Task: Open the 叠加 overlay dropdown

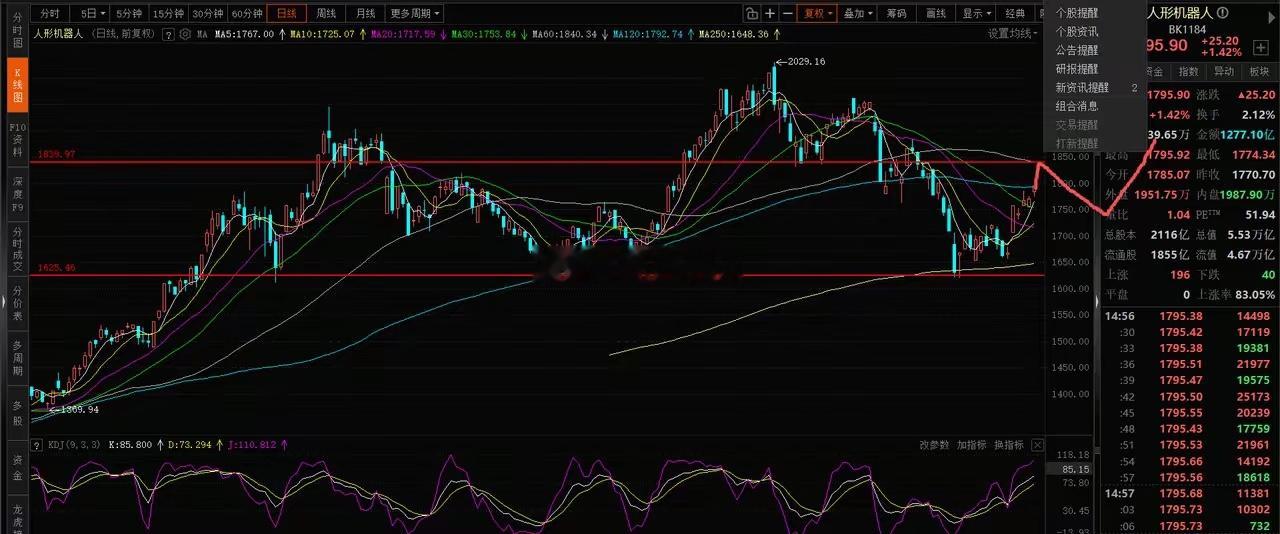Action: [x=857, y=13]
